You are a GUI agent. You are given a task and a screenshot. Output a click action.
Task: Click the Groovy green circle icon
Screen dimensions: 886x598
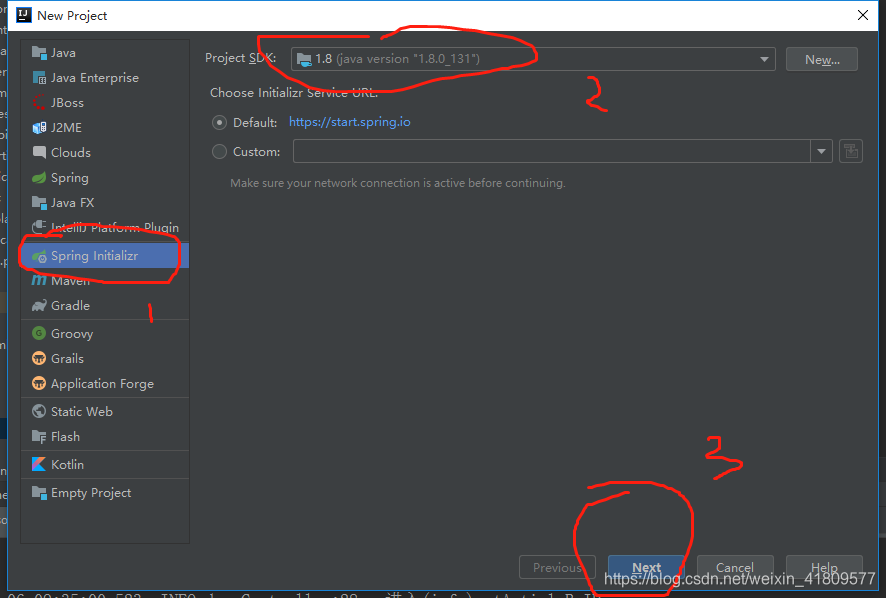[x=39, y=333]
